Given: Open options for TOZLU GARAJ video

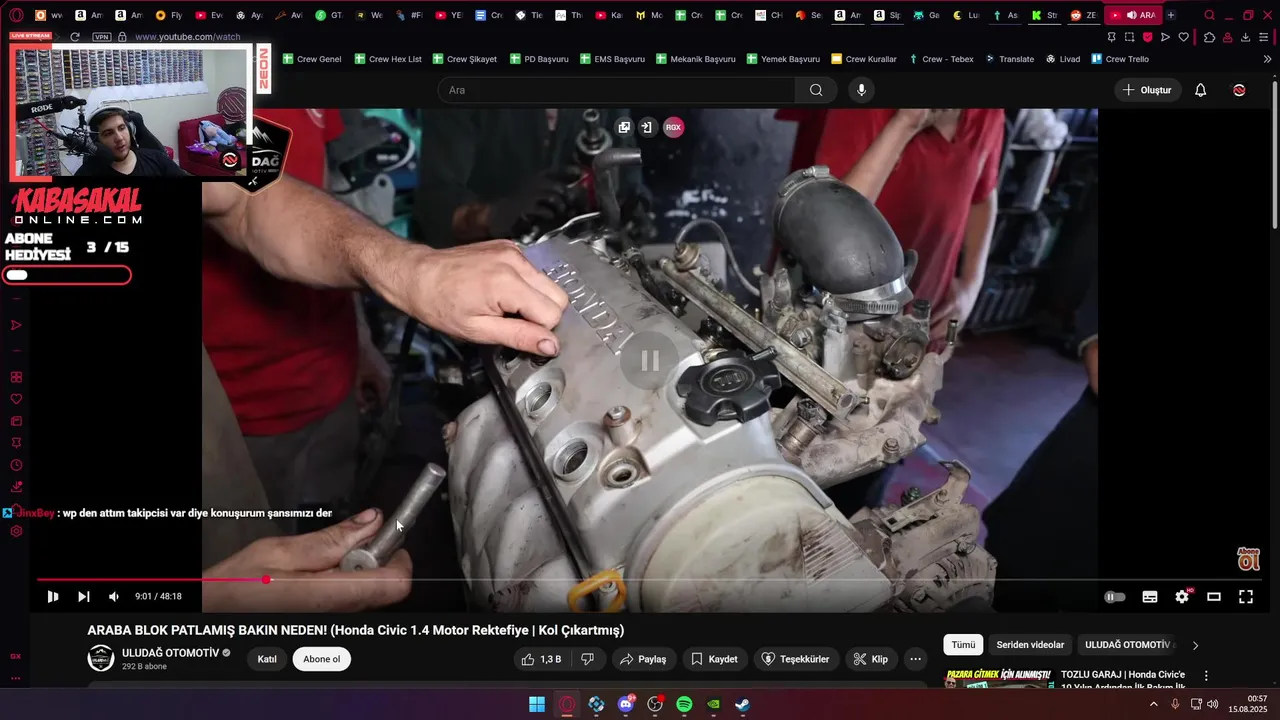Looking at the screenshot, I should 1206,675.
